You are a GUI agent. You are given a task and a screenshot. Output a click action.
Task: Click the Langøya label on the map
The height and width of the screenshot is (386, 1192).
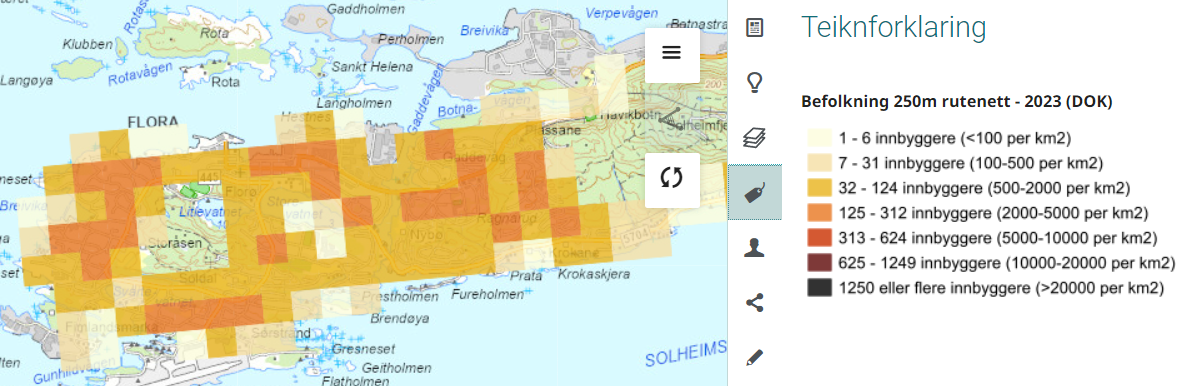28,80
